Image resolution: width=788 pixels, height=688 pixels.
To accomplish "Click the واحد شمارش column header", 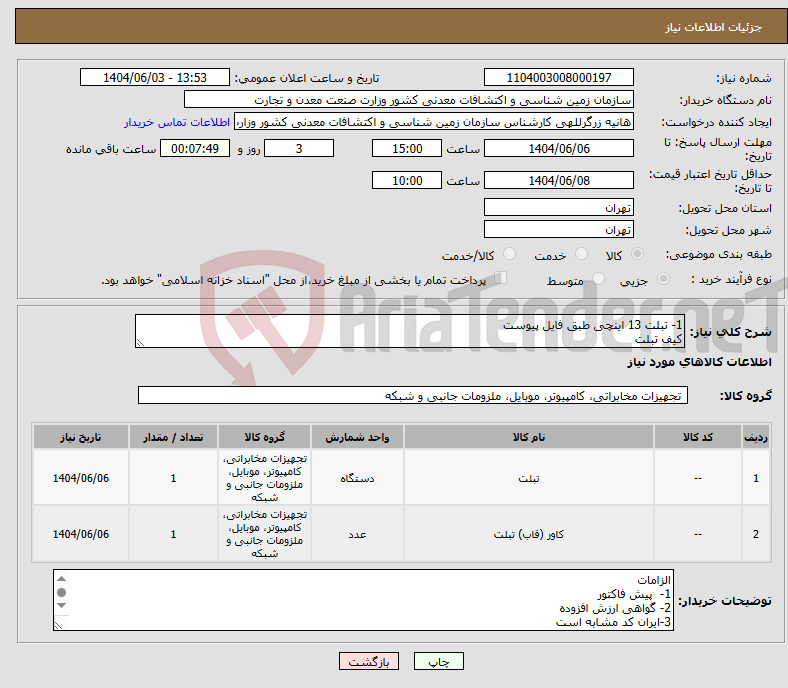I will [x=357, y=437].
